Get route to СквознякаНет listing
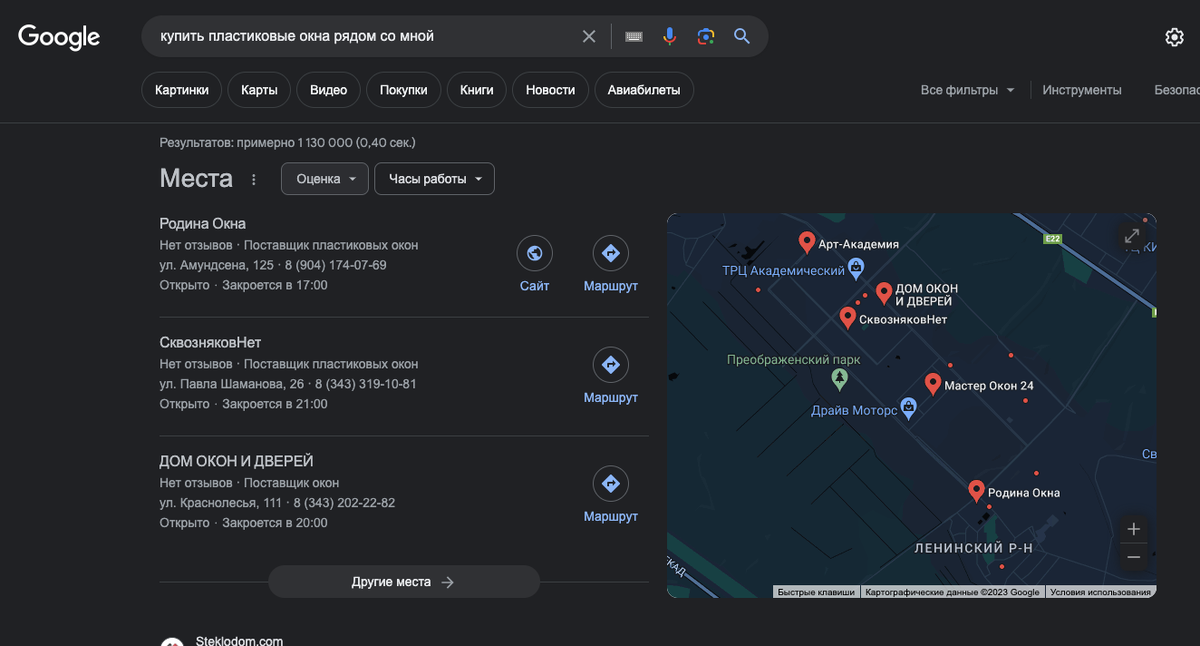 click(611, 365)
